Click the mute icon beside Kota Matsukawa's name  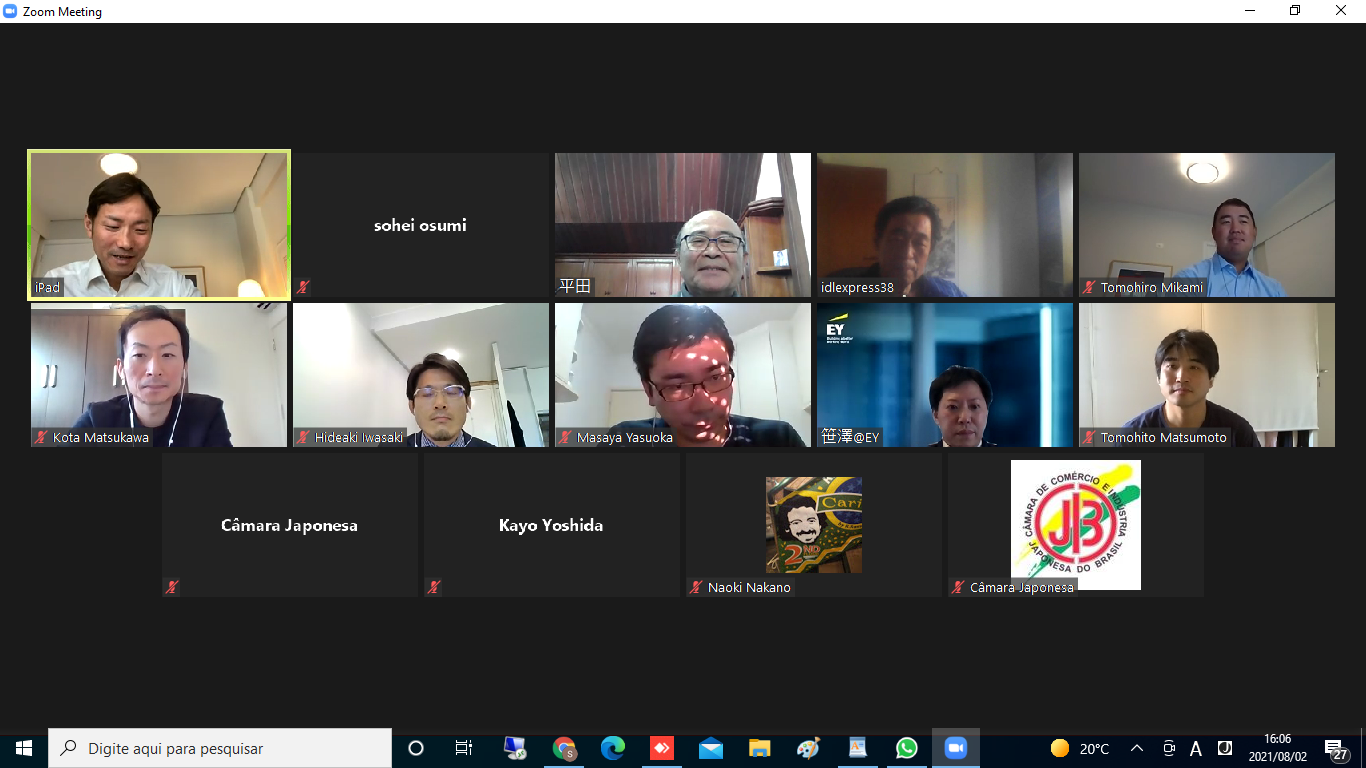click(41, 438)
